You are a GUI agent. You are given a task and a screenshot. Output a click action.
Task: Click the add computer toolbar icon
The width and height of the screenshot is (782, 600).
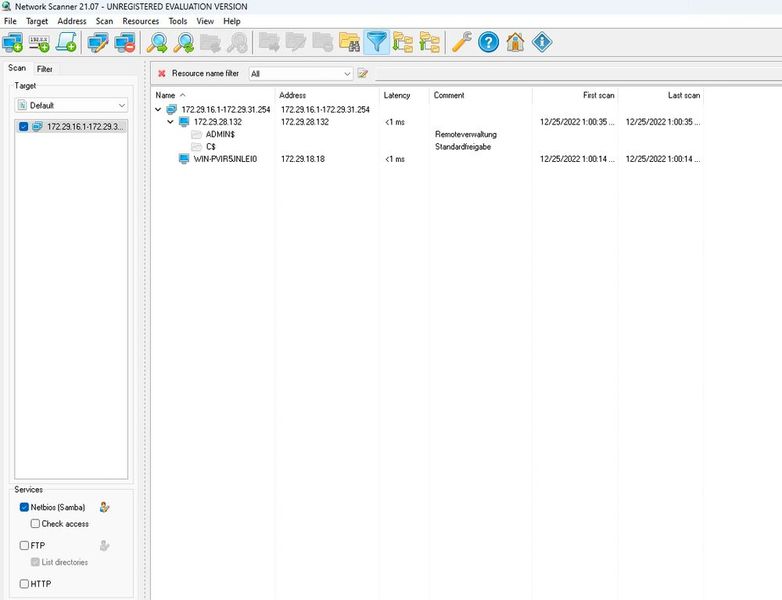(x=12, y=42)
